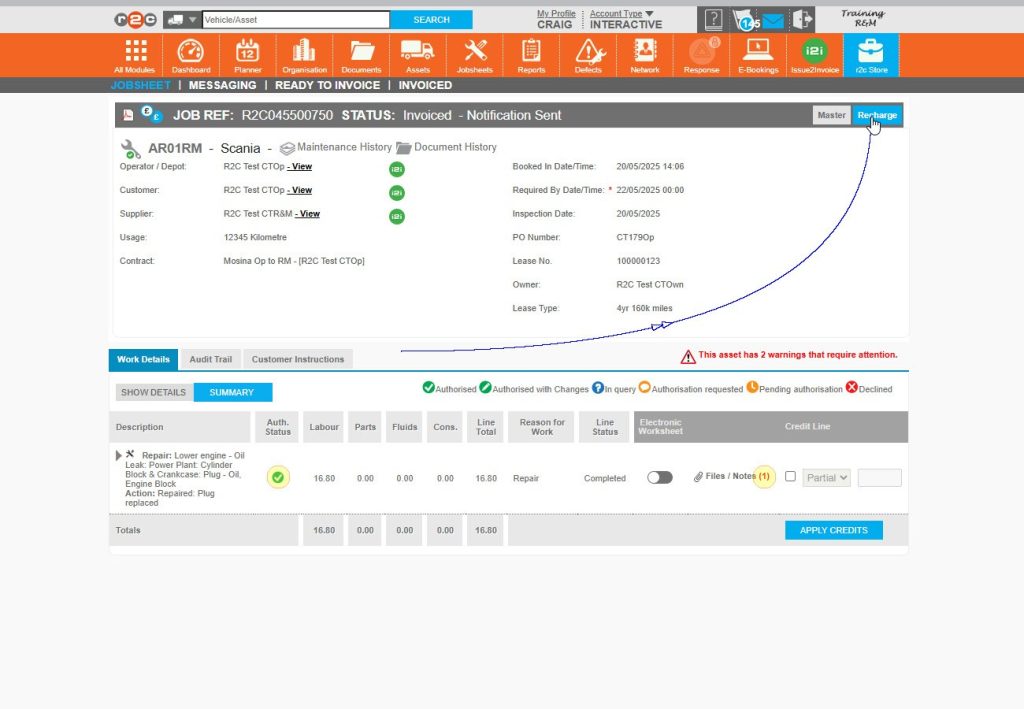The image size is (1024, 709).
Task: Open Jobsheets via the crossed tools icon
Action: point(475,50)
